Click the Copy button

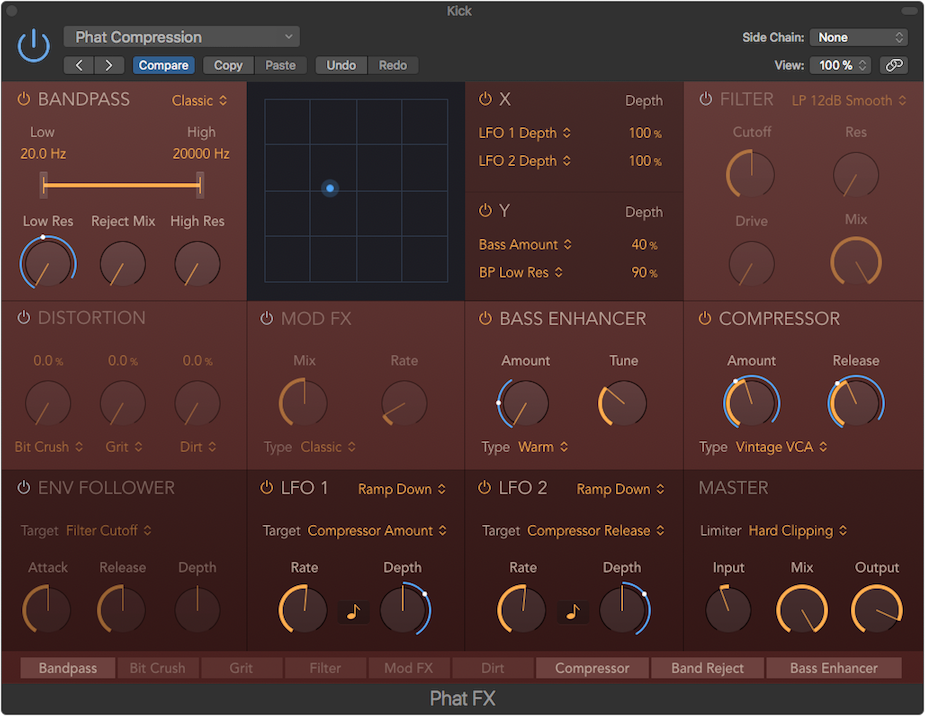228,65
